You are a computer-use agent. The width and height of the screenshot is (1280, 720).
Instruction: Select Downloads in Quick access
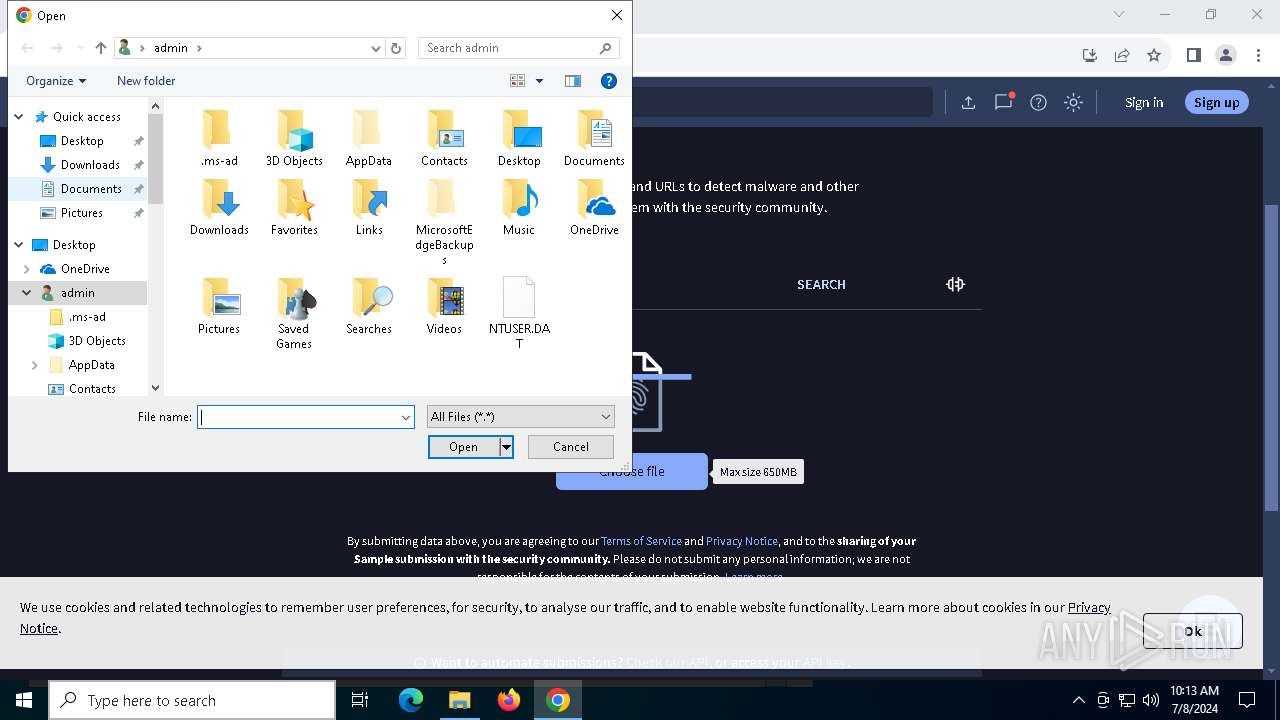click(90, 165)
